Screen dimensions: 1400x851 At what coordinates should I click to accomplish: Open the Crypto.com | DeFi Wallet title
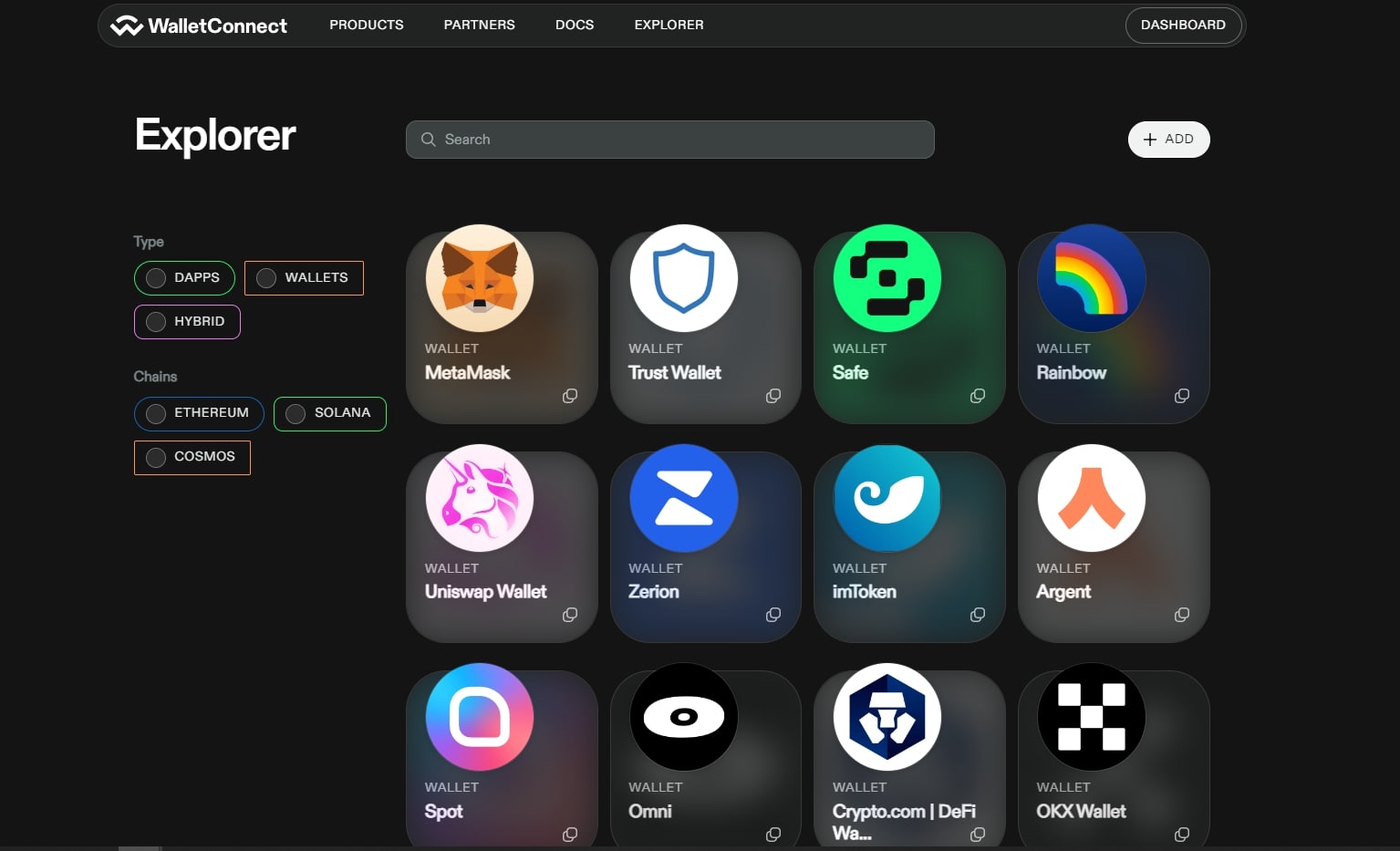904,822
